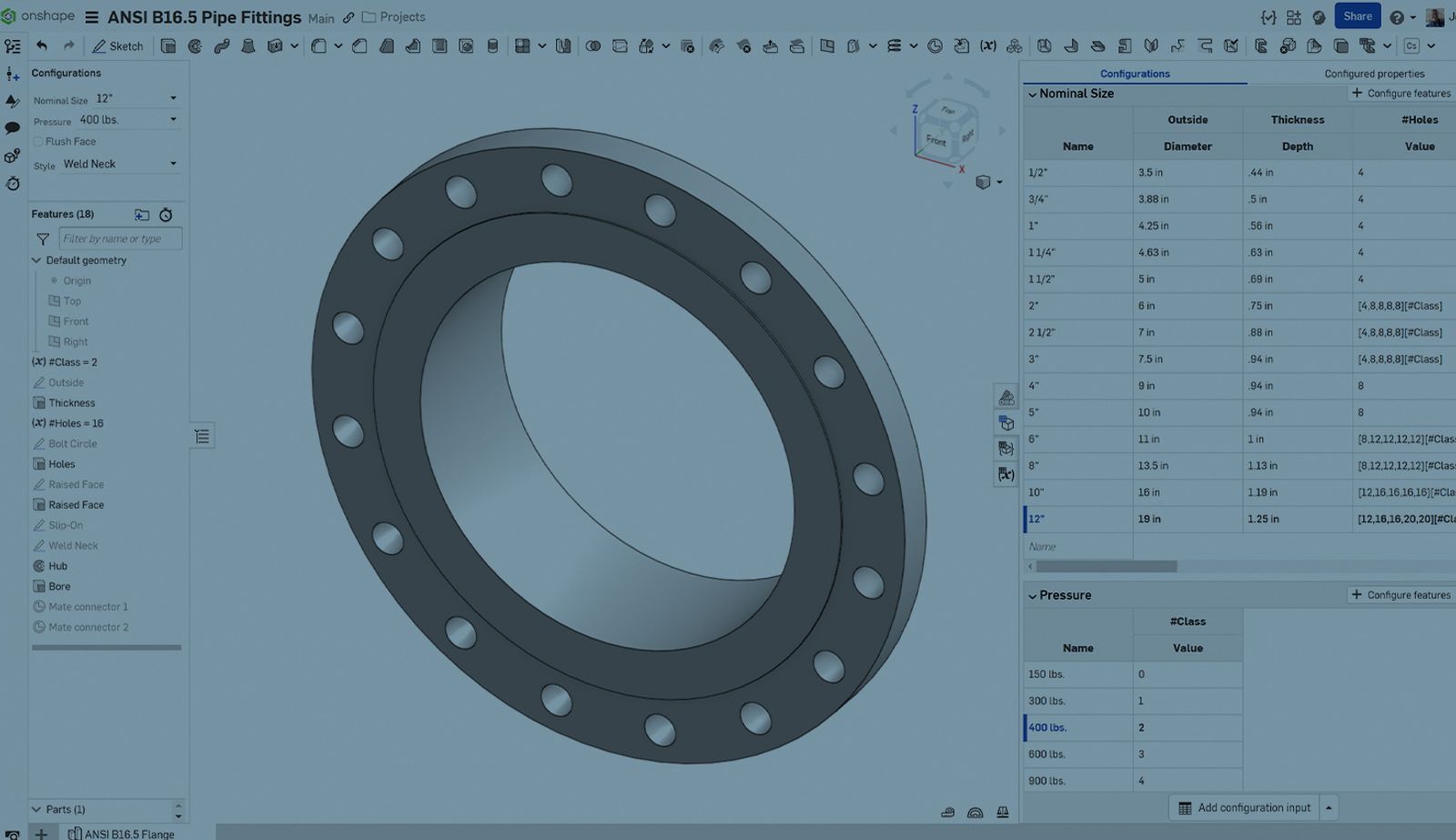Click the rebuild time stopwatch beside Features
The height and width of the screenshot is (840, 1456).
[166, 215]
